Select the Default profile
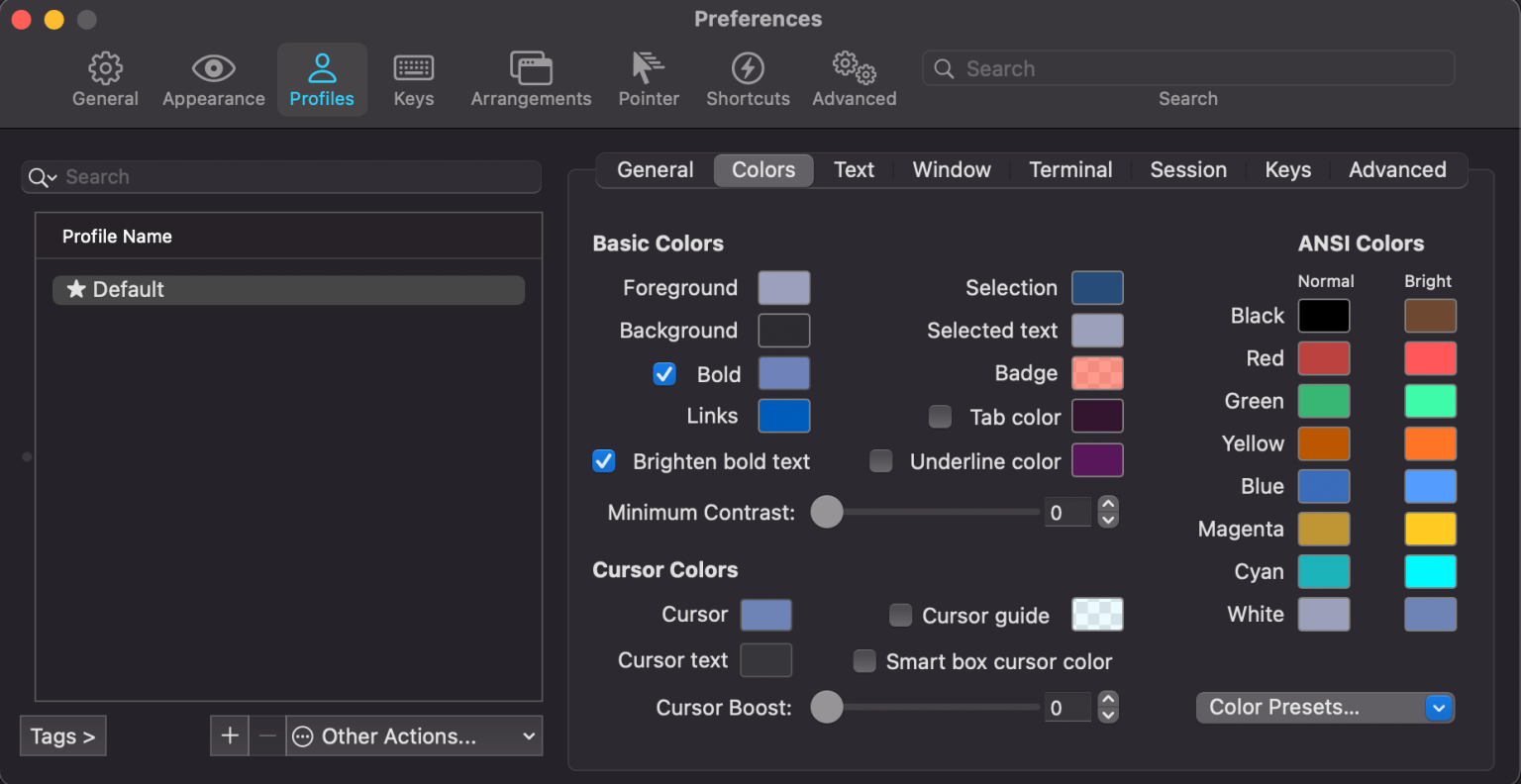The width and height of the screenshot is (1521, 784). click(x=288, y=289)
